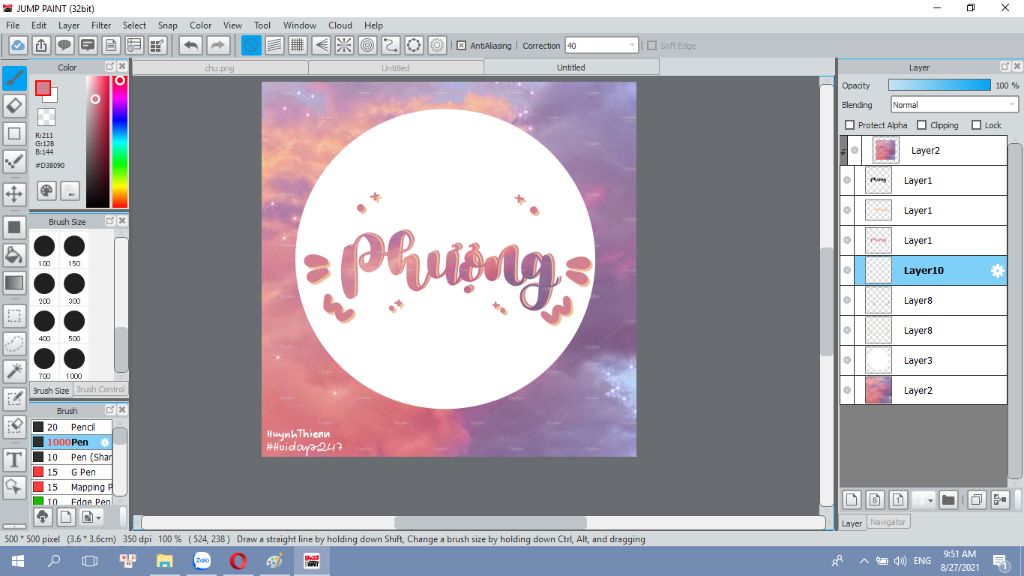Click the rainbow hue bar
This screenshot has height=576, width=1024.
[x=120, y=142]
